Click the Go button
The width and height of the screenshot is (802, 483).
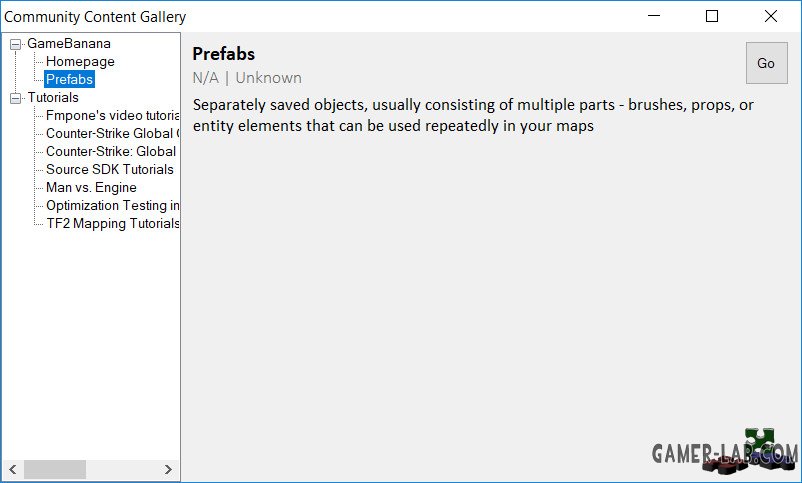click(x=766, y=63)
